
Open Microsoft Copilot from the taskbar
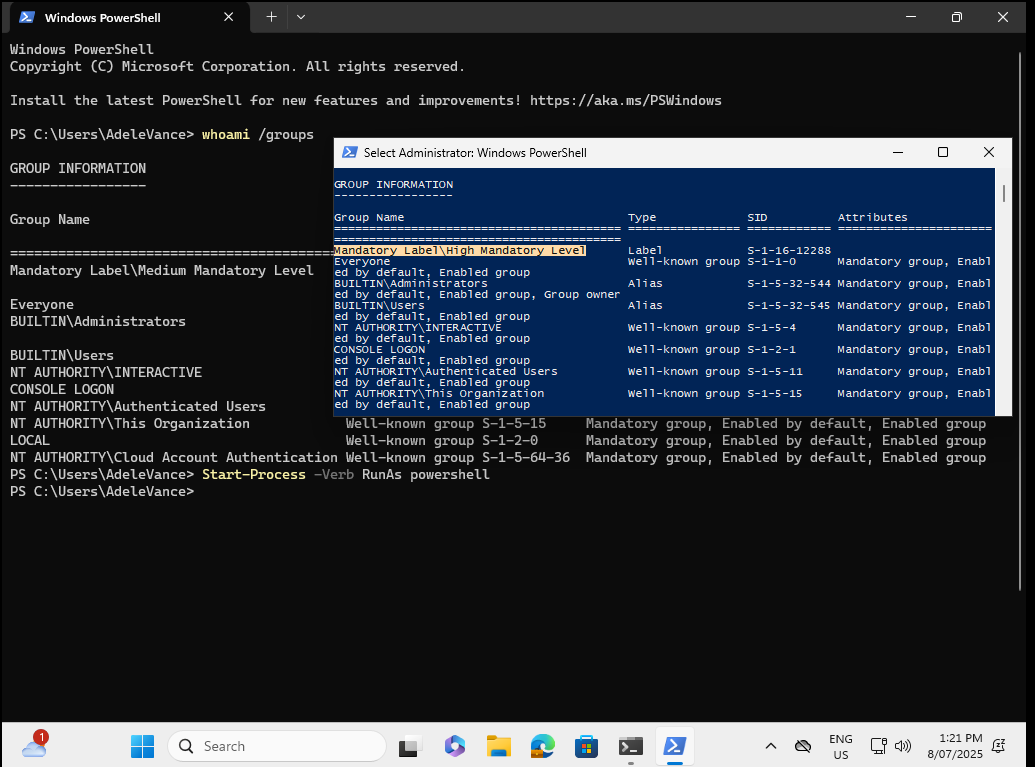(455, 746)
